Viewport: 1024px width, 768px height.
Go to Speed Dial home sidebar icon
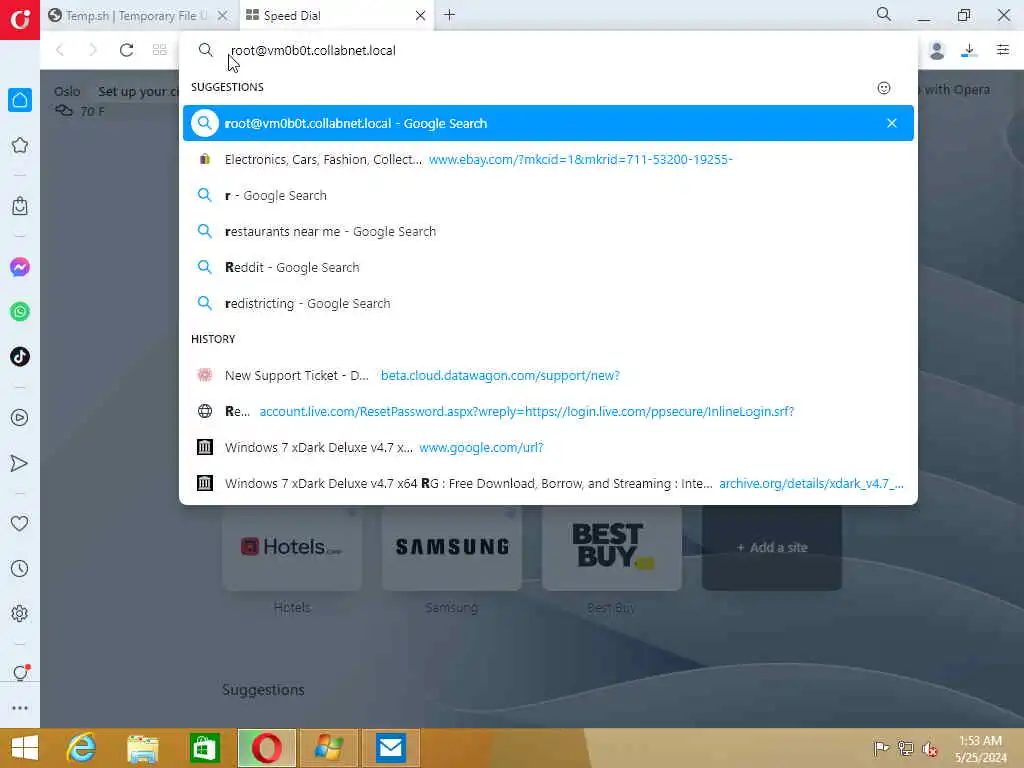[20, 100]
